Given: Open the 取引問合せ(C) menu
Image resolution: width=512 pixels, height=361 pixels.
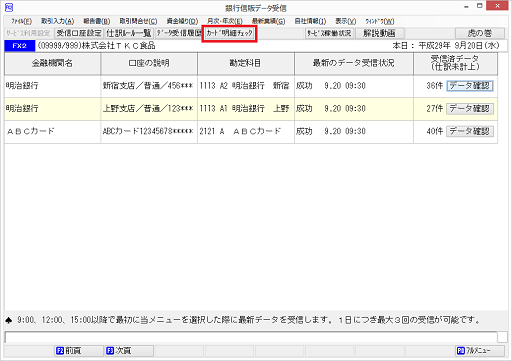Looking at the screenshot, I should click(x=138, y=21).
